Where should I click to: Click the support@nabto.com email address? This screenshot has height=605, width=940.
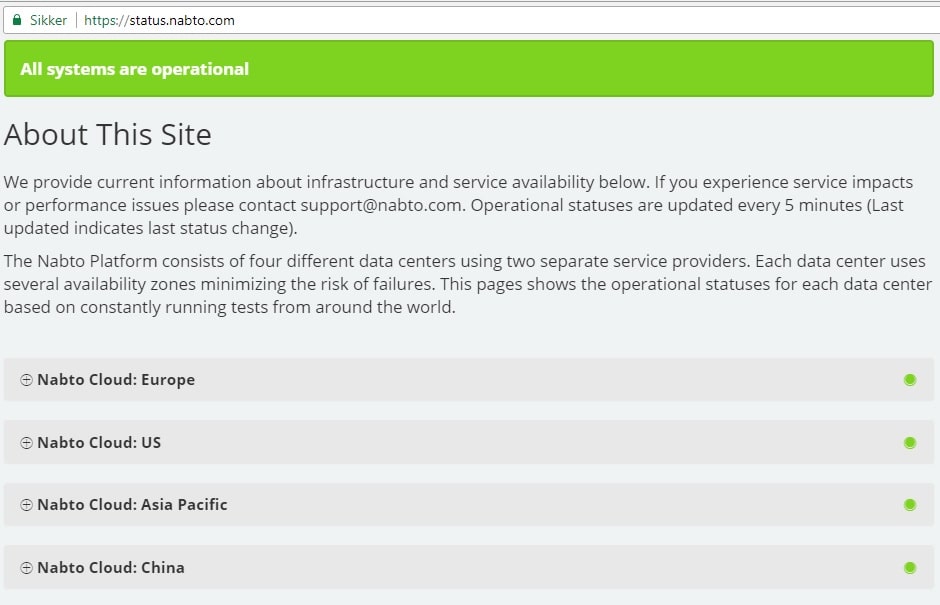tap(381, 205)
